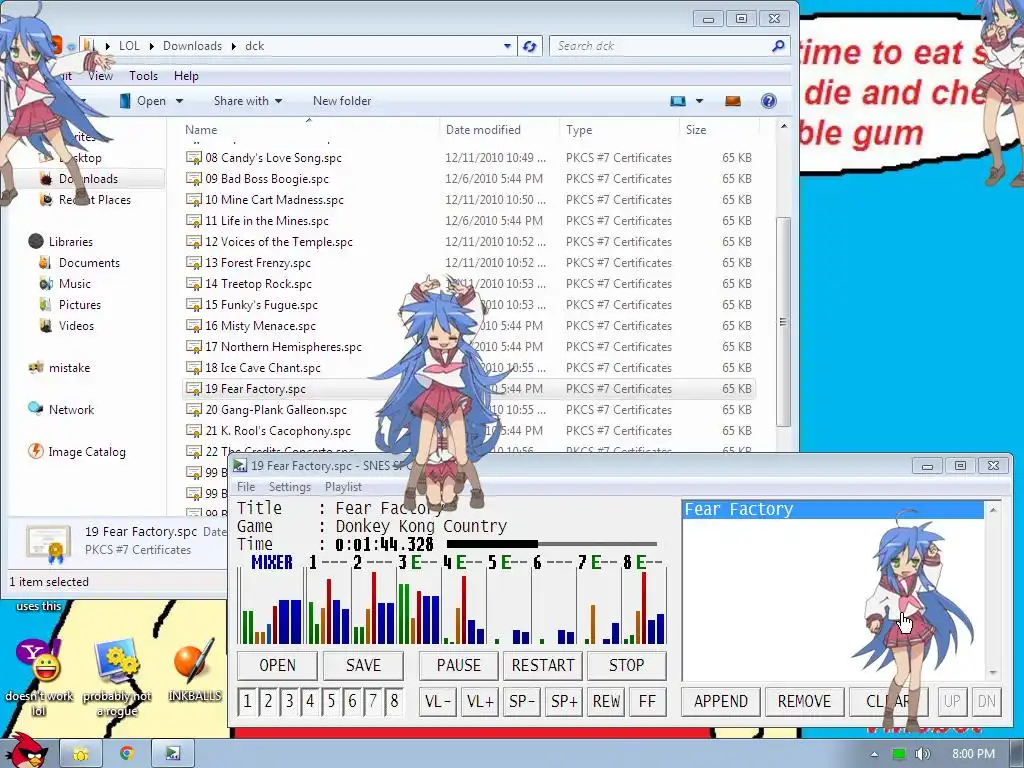Open the Tools menu in Explorer
This screenshot has width=1024, height=768.
(144, 76)
